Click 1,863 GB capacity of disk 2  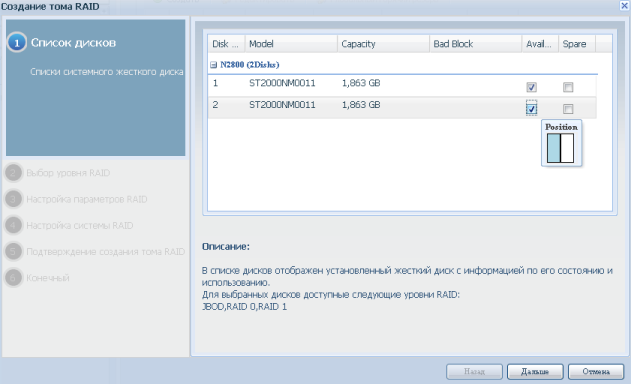[361, 105]
